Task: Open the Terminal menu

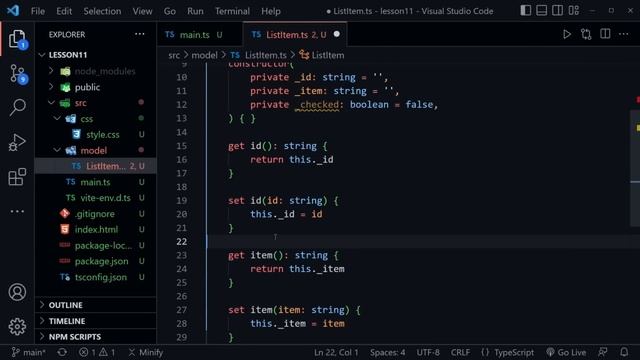Action: [x=232, y=11]
